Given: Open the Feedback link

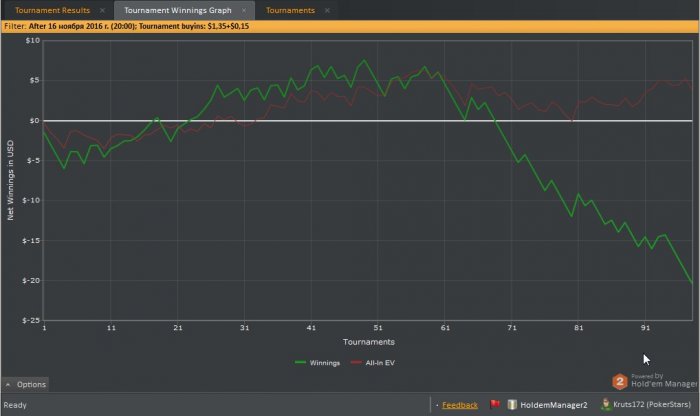Looking at the screenshot, I should (x=459, y=405).
